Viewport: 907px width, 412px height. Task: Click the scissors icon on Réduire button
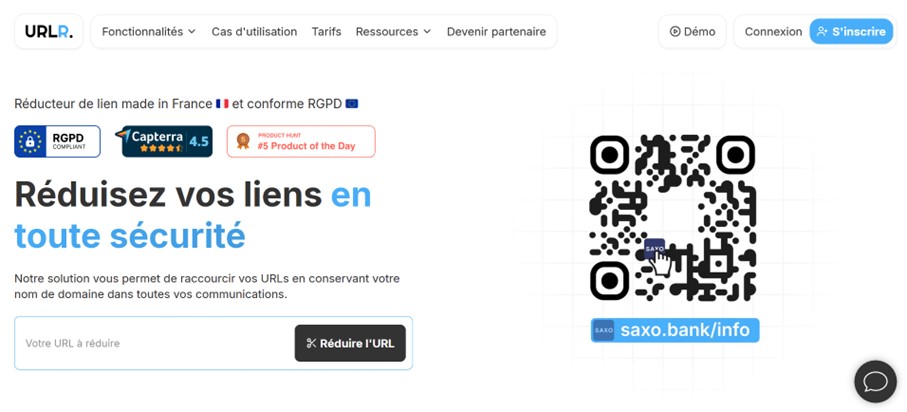point(311,343)
